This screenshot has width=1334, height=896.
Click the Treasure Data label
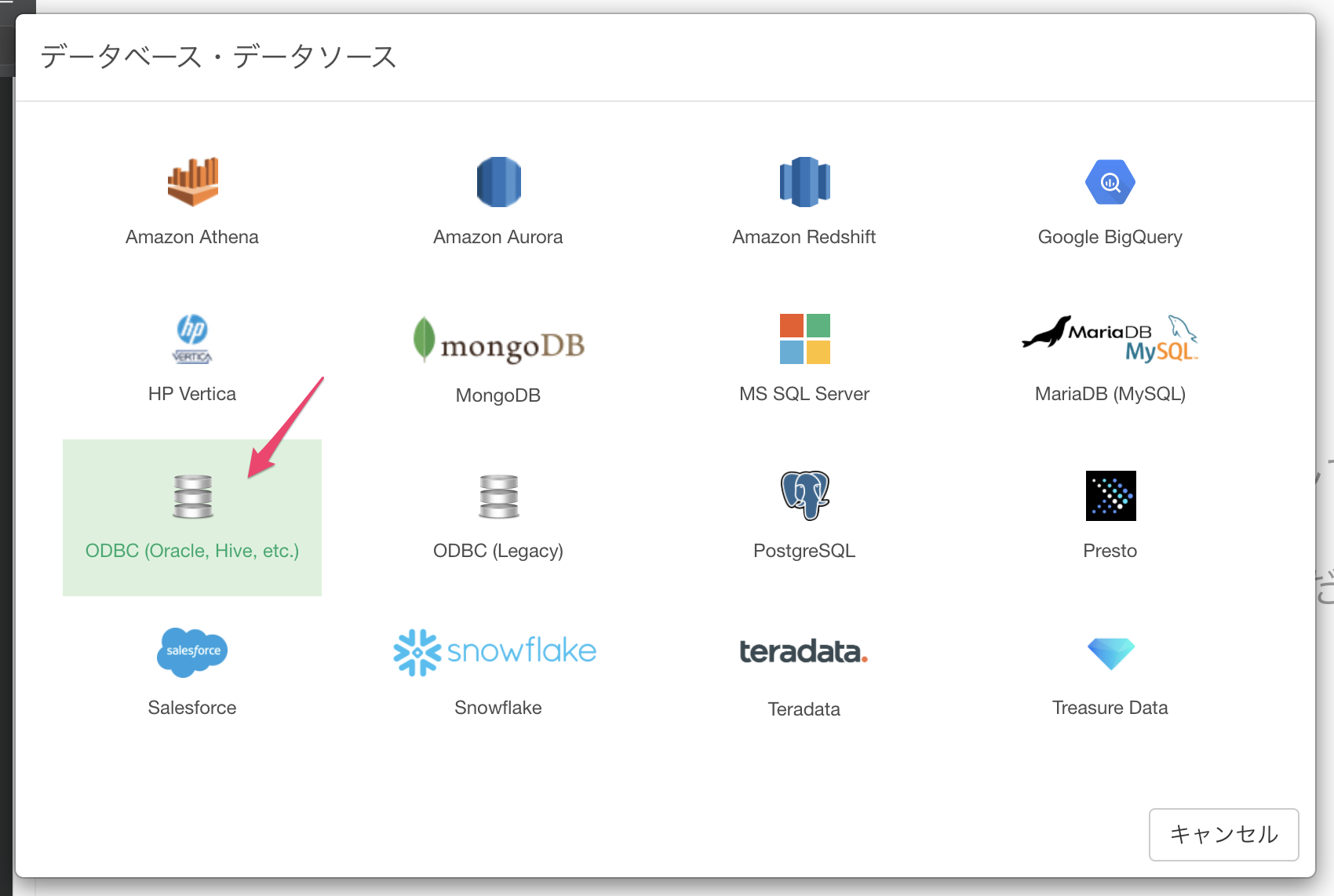click(x=1110, y=708)
